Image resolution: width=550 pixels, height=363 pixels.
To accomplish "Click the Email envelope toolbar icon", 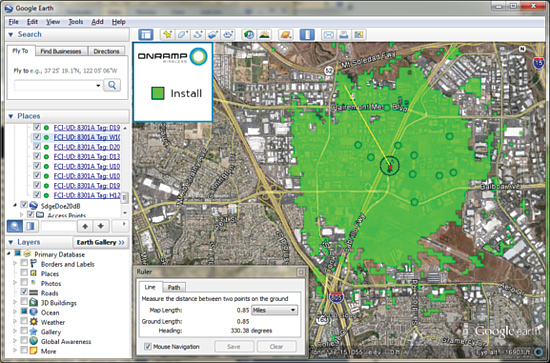I will pyautogui.click(x=328, y=34).
